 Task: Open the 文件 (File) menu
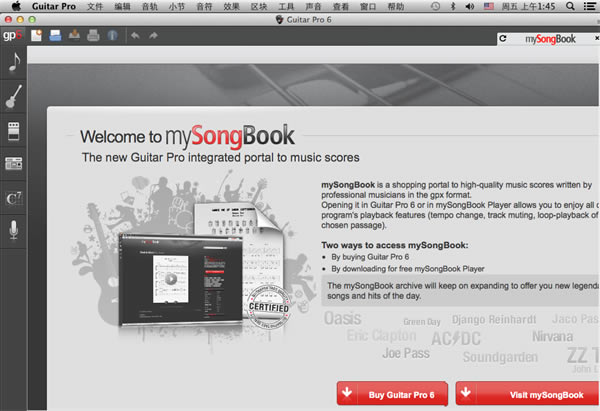[95, 7]
